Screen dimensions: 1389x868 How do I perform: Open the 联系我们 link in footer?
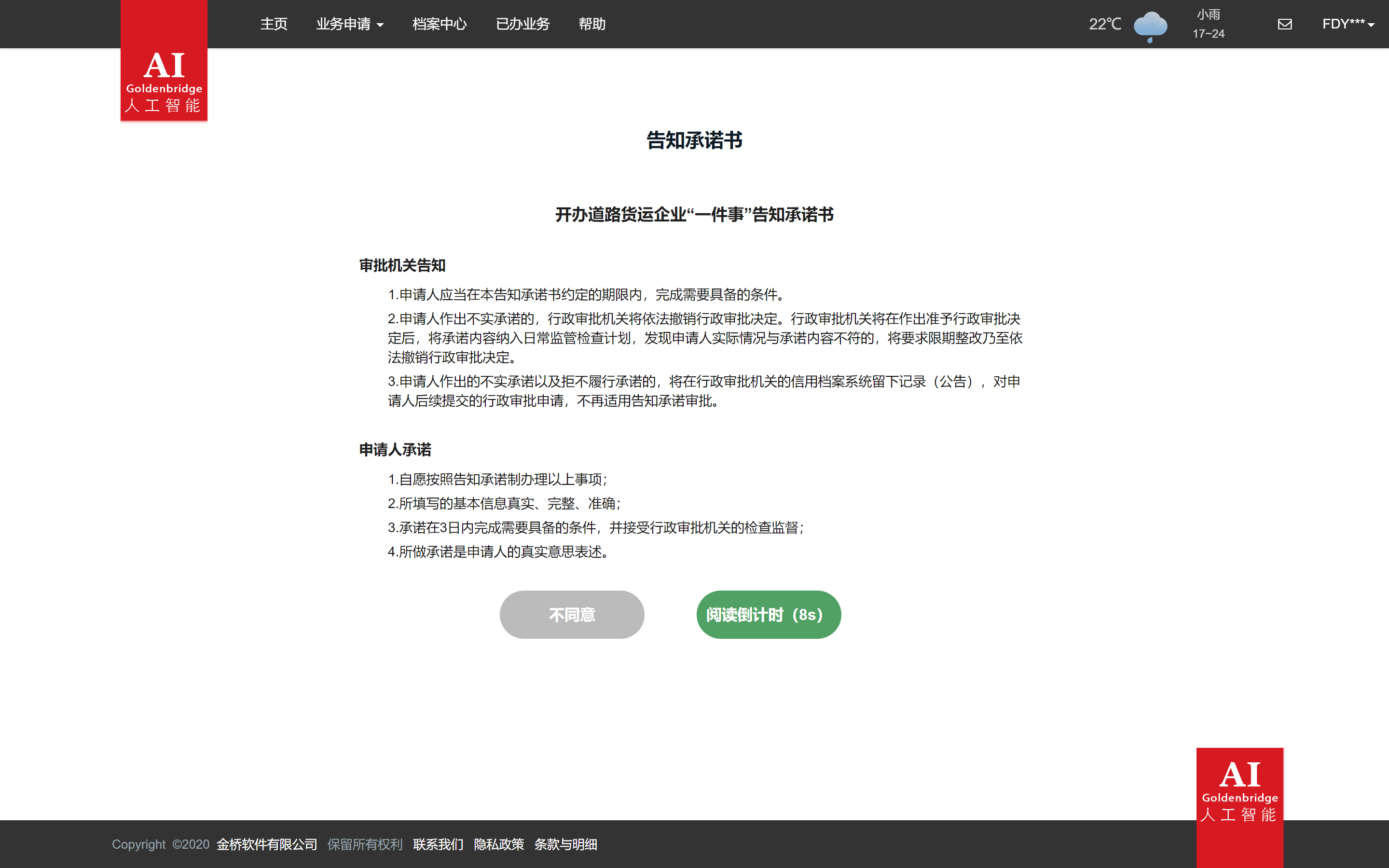[438, 844]
